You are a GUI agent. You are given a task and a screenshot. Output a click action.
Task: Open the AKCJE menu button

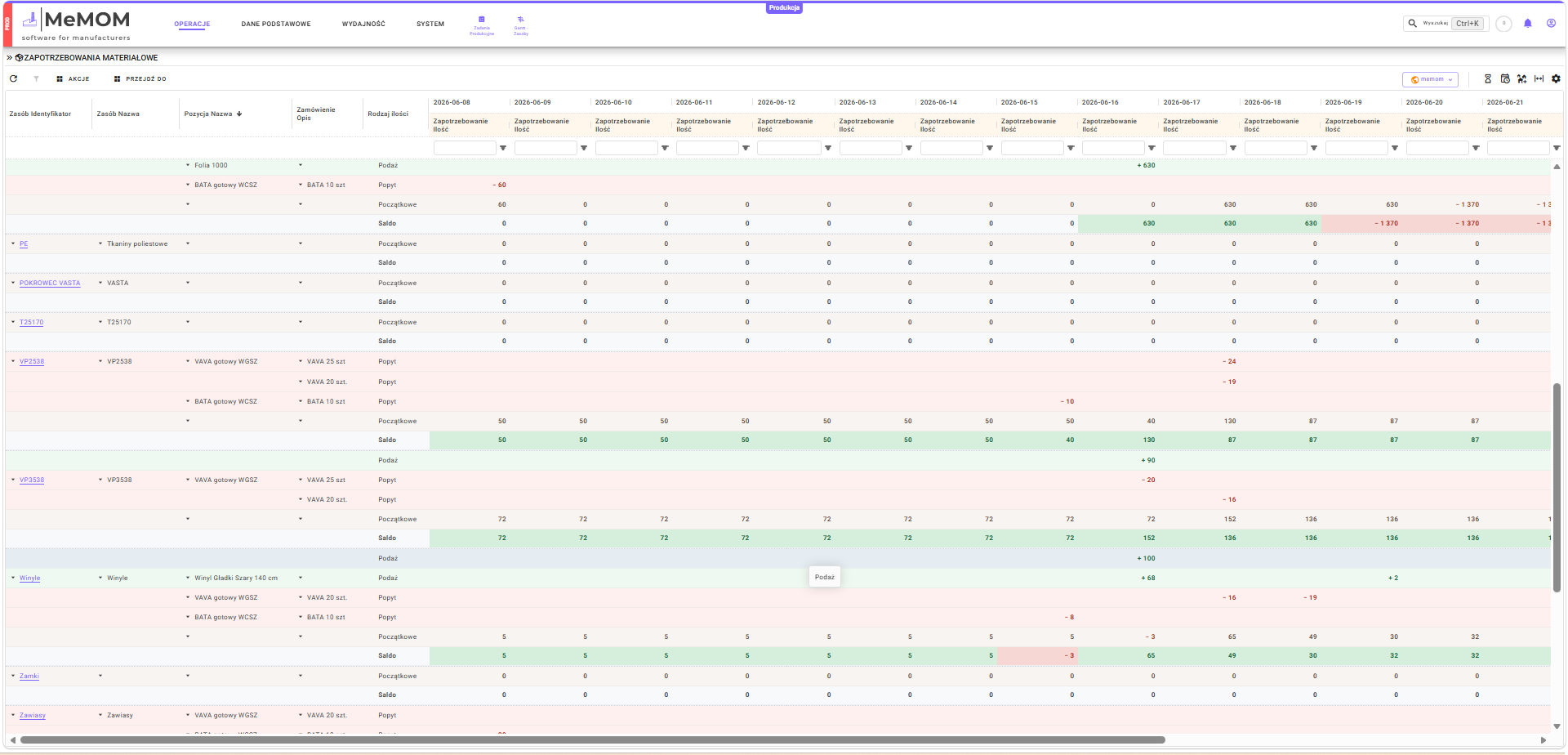tap(73, 79)
